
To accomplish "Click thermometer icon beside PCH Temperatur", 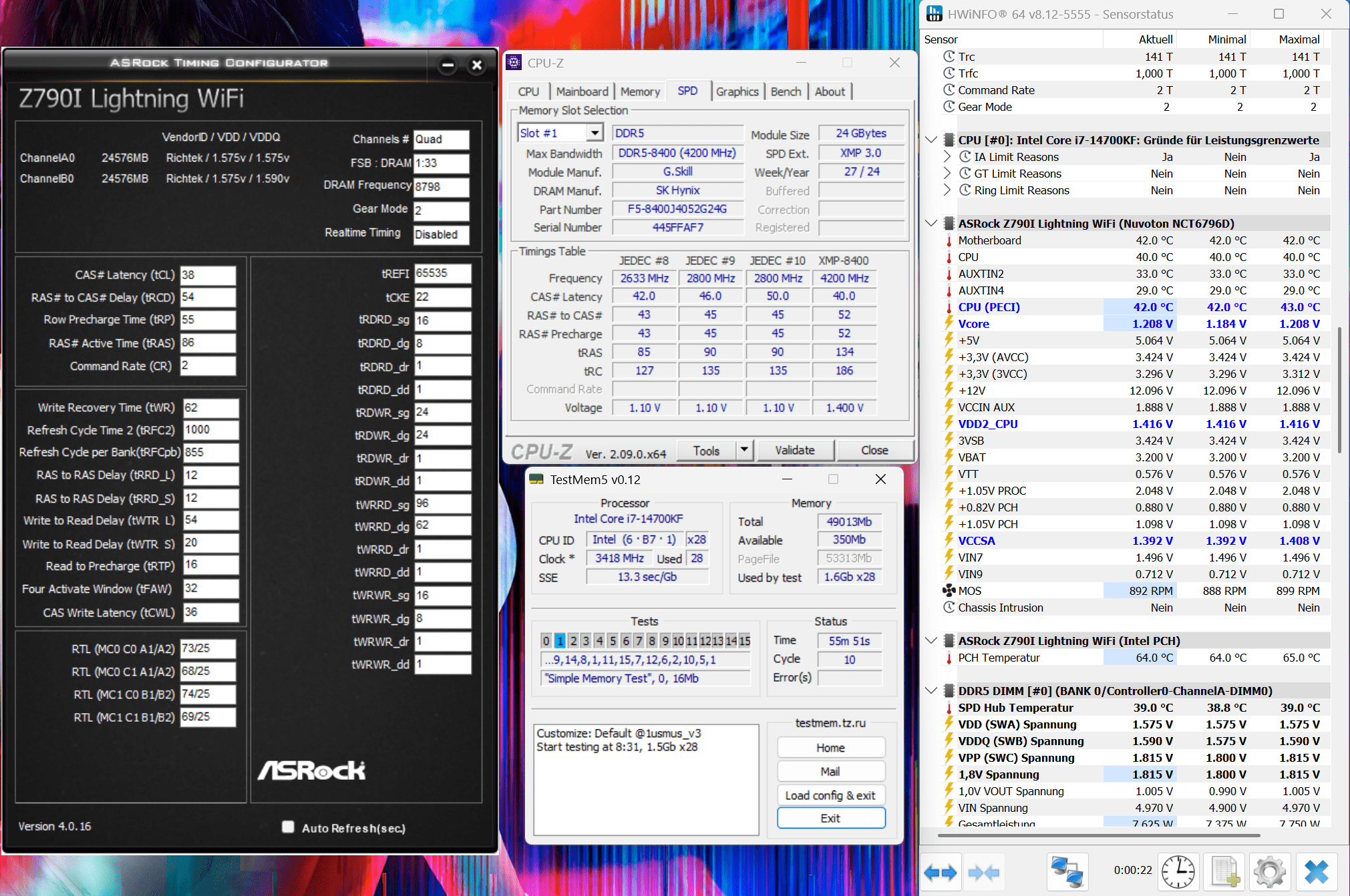I will (949, 658).
